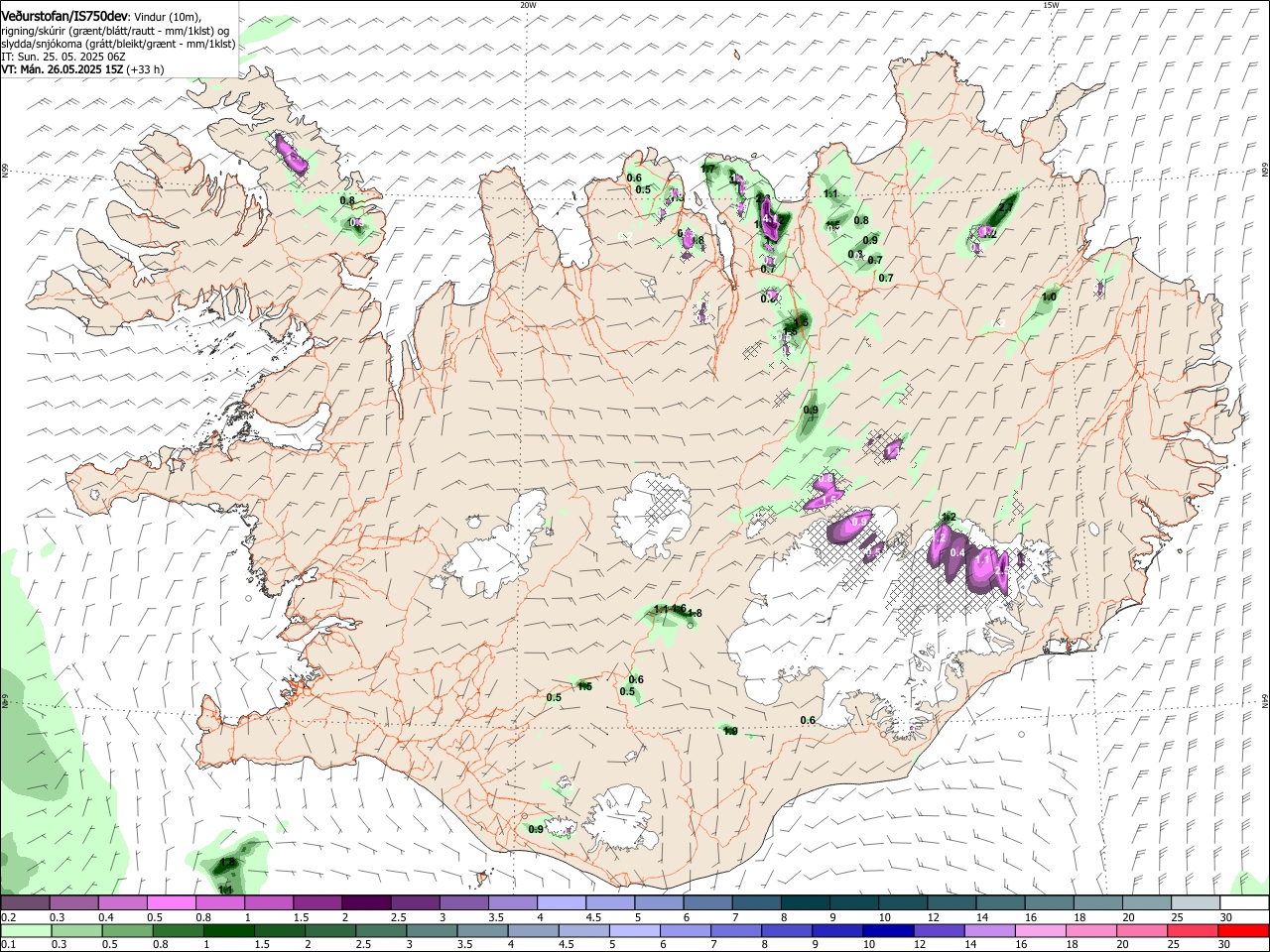Pick the top-row dark teal swatch starting at 8
The width and height of the screenshot is (1270, 952).
(805, 902)
